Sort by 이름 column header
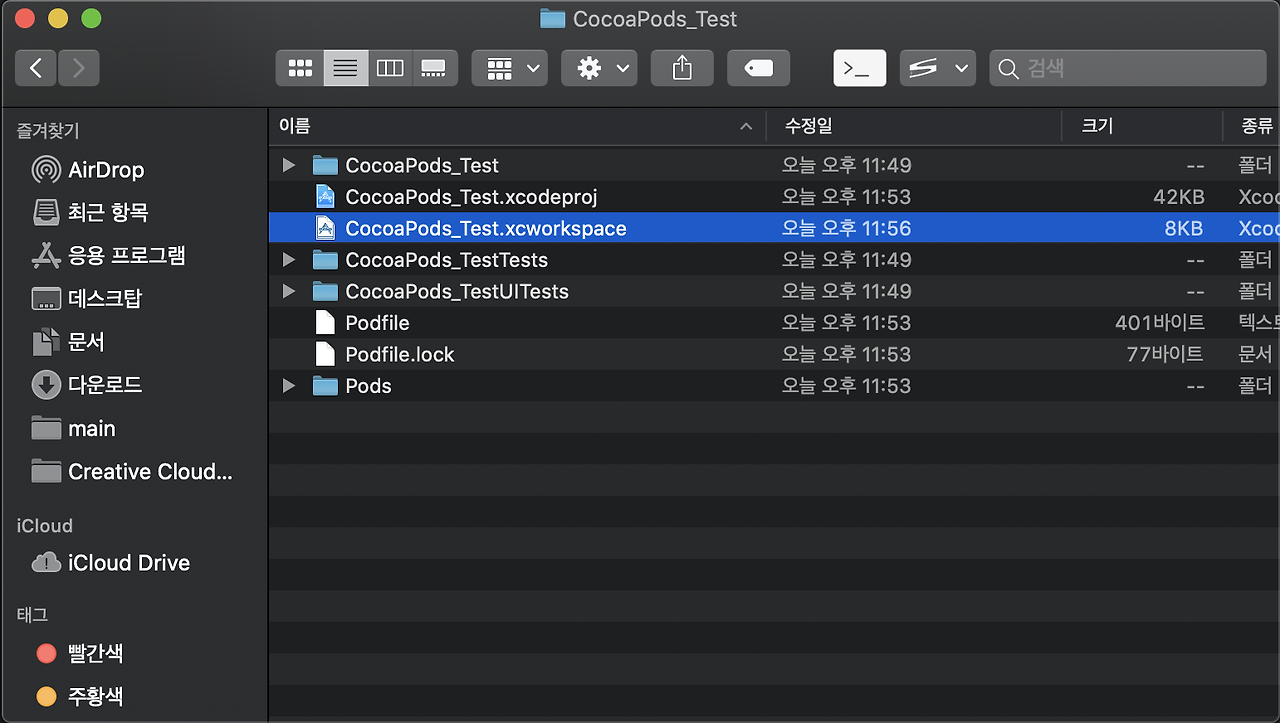 click(517, 126)
